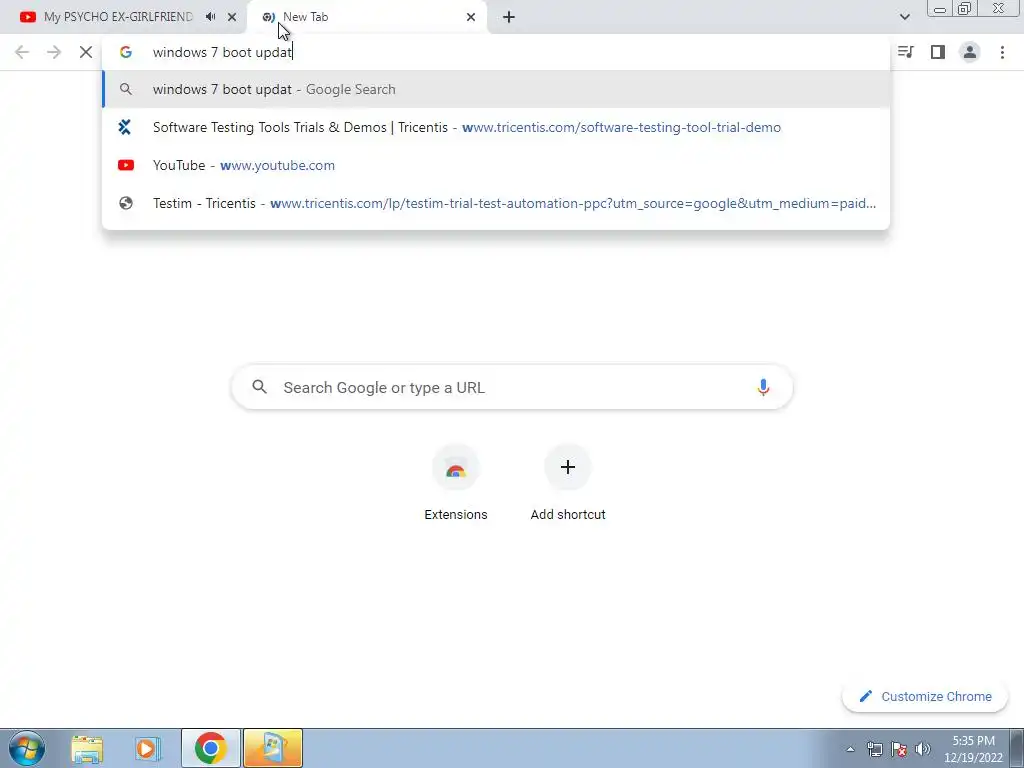
Task: Stop loading the page
Action: (86, 52)
